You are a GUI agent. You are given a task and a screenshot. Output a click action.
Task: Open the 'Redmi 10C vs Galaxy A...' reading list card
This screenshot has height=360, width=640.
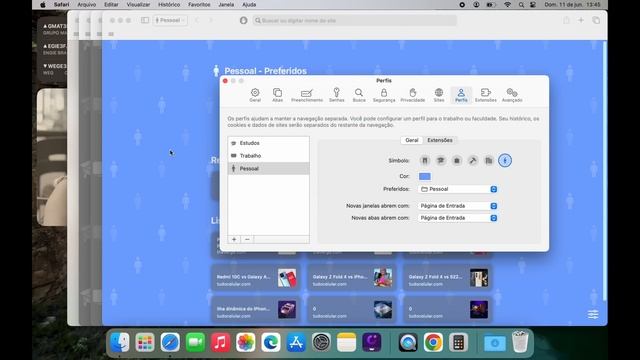tap(256, 278)
